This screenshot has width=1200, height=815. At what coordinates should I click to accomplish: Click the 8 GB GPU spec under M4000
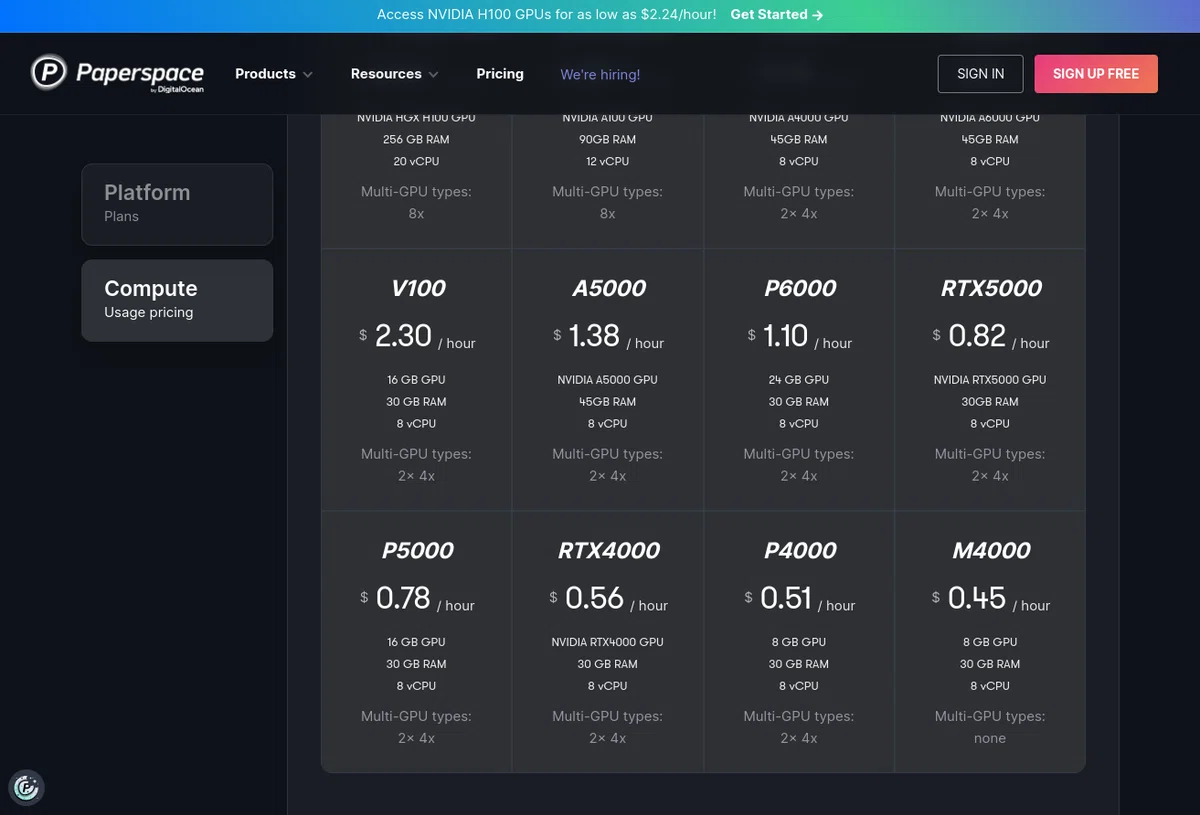[990, 642]
